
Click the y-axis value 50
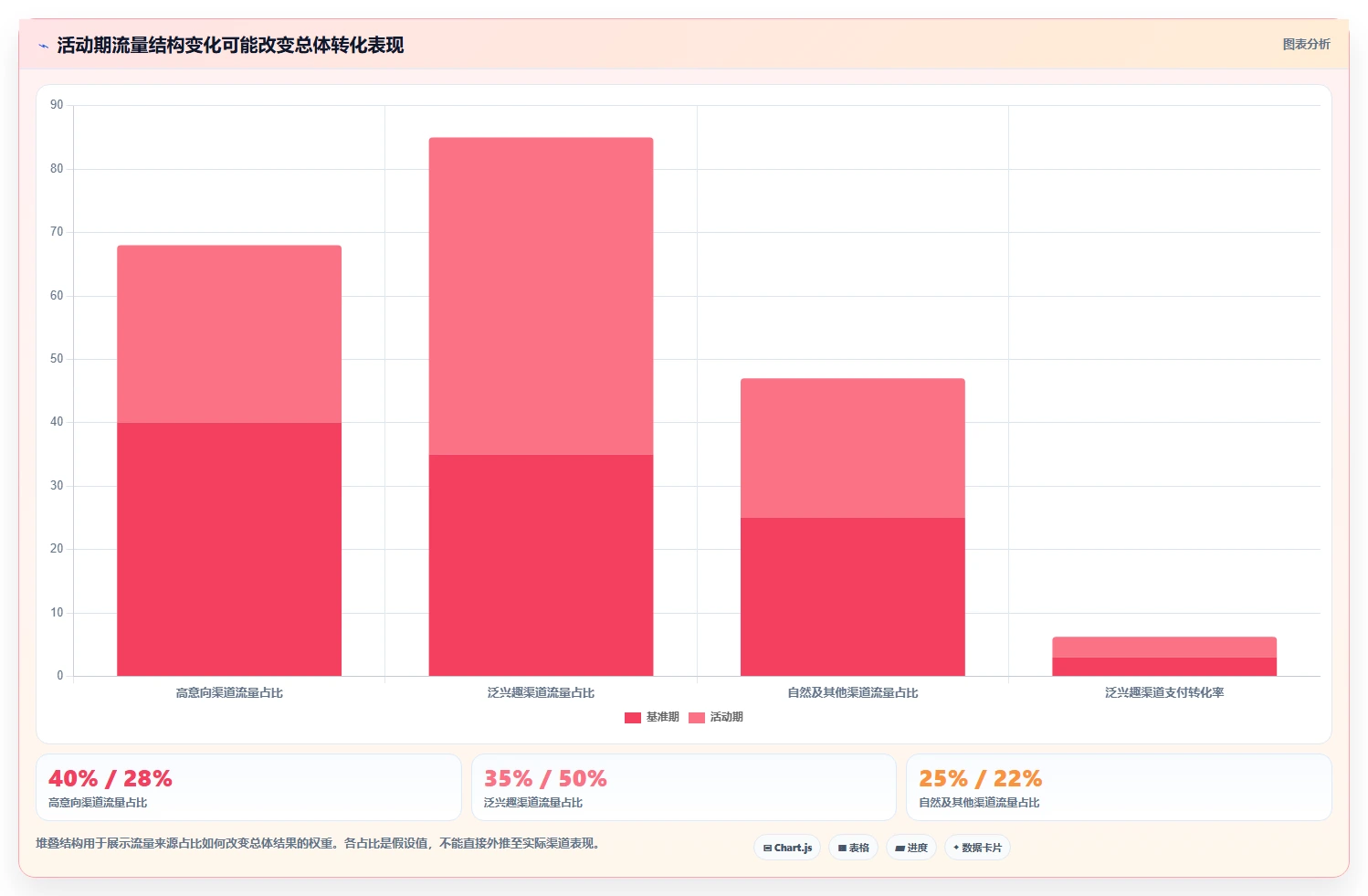[57, 359]
